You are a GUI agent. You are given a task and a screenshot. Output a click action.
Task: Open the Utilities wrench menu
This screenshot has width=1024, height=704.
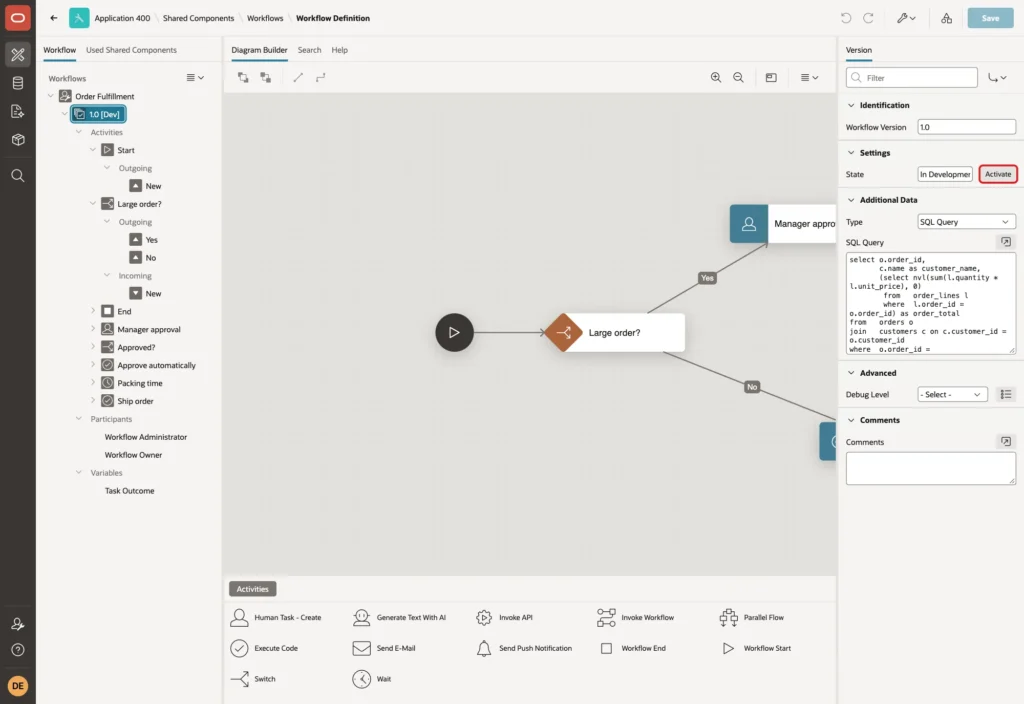906,18
